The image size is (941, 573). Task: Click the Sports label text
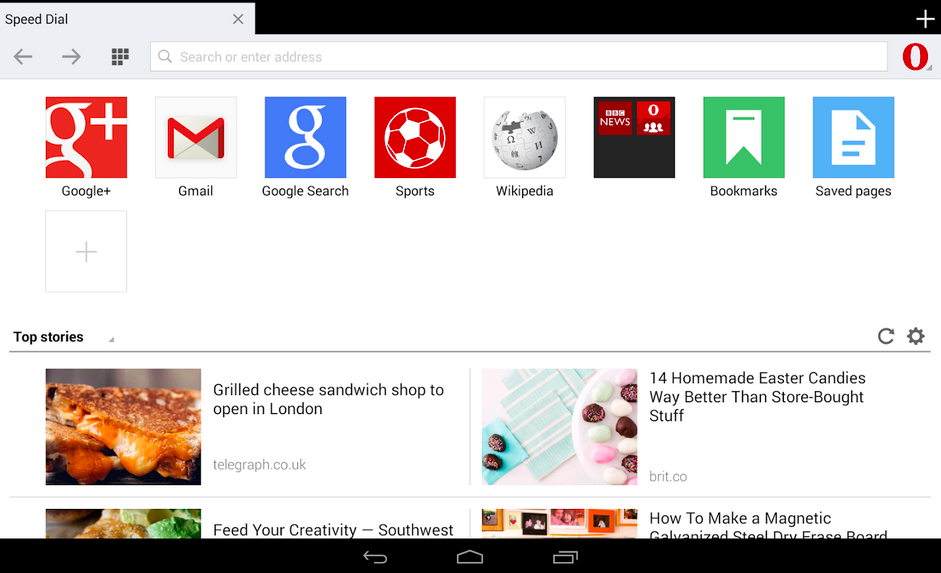tap(415, 191)
